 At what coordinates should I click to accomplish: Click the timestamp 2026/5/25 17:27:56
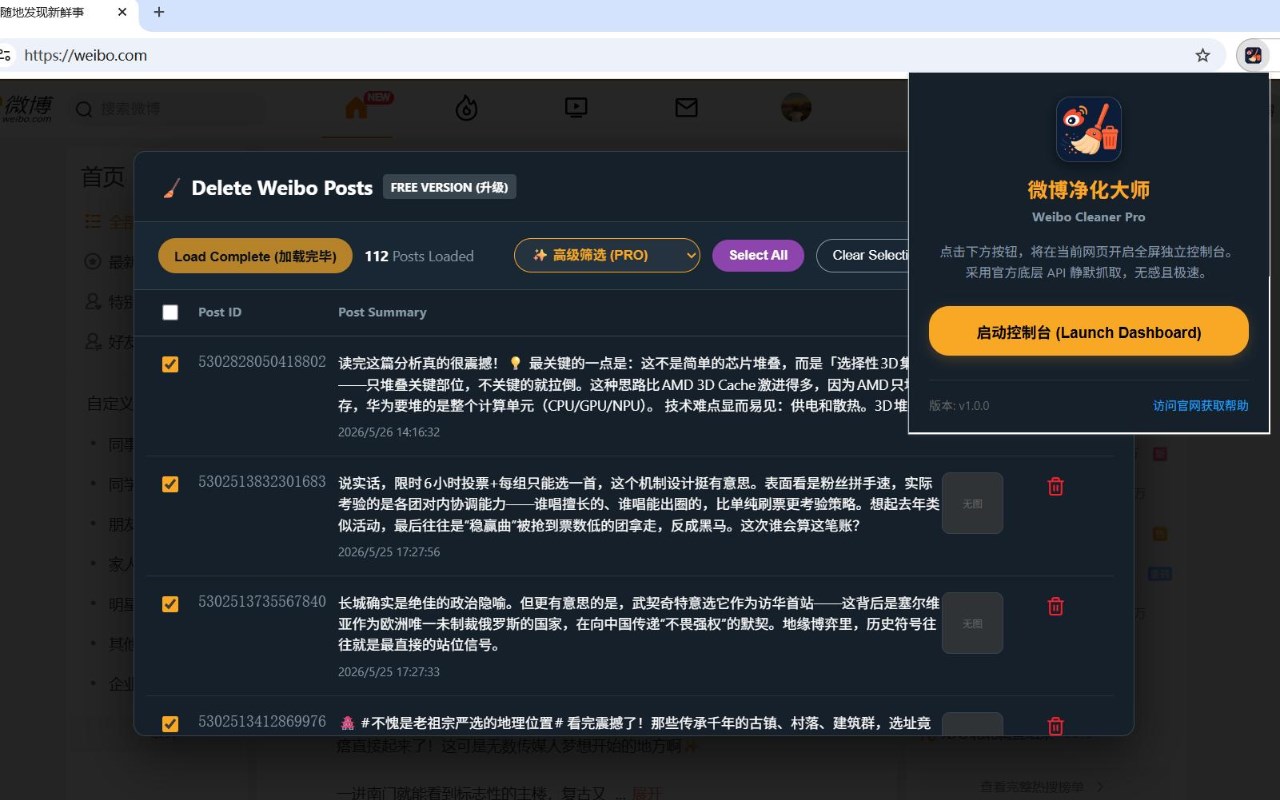coord(389,552)
